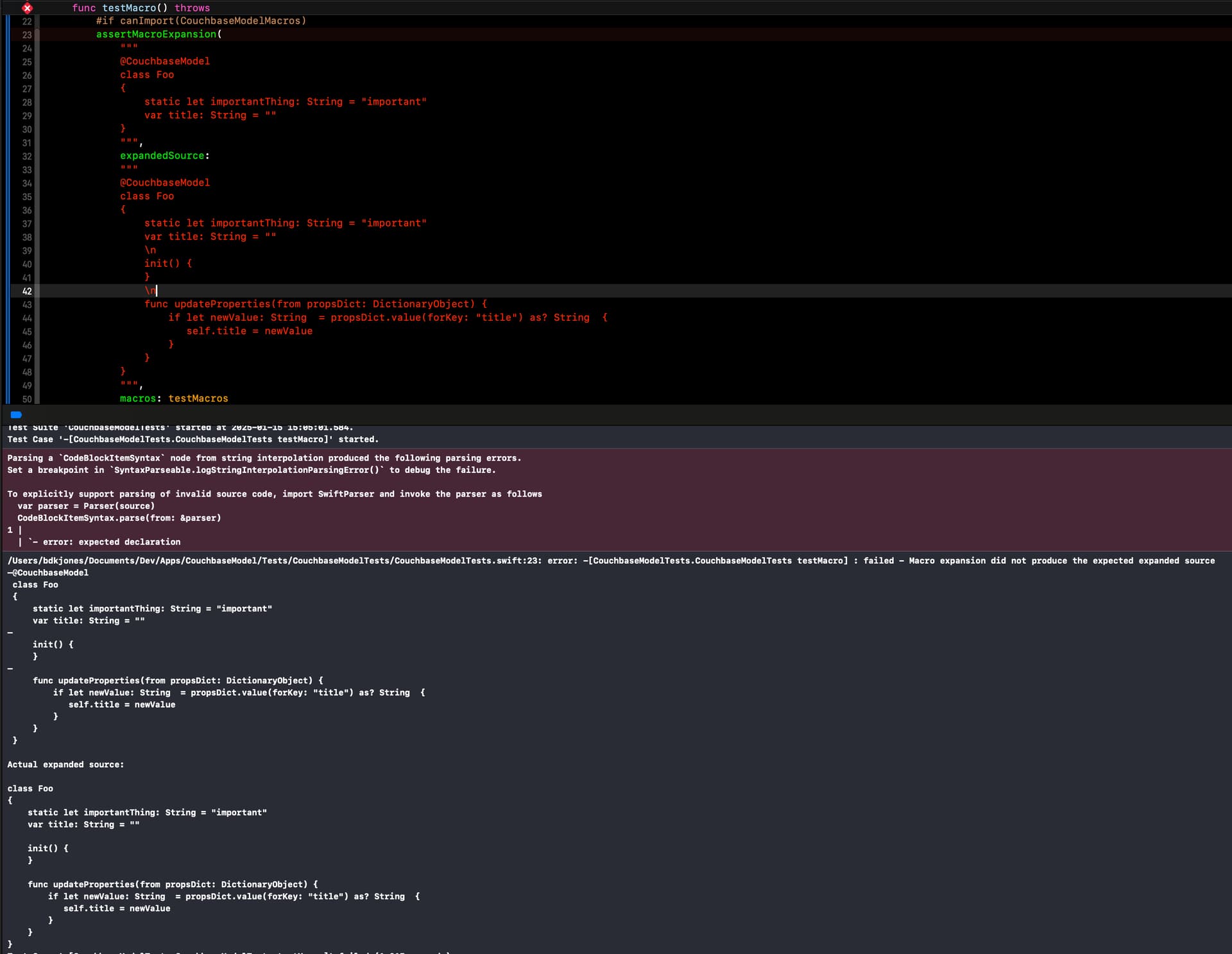
Task: Click line number 42 in the gutter
Action: (26, 291)
